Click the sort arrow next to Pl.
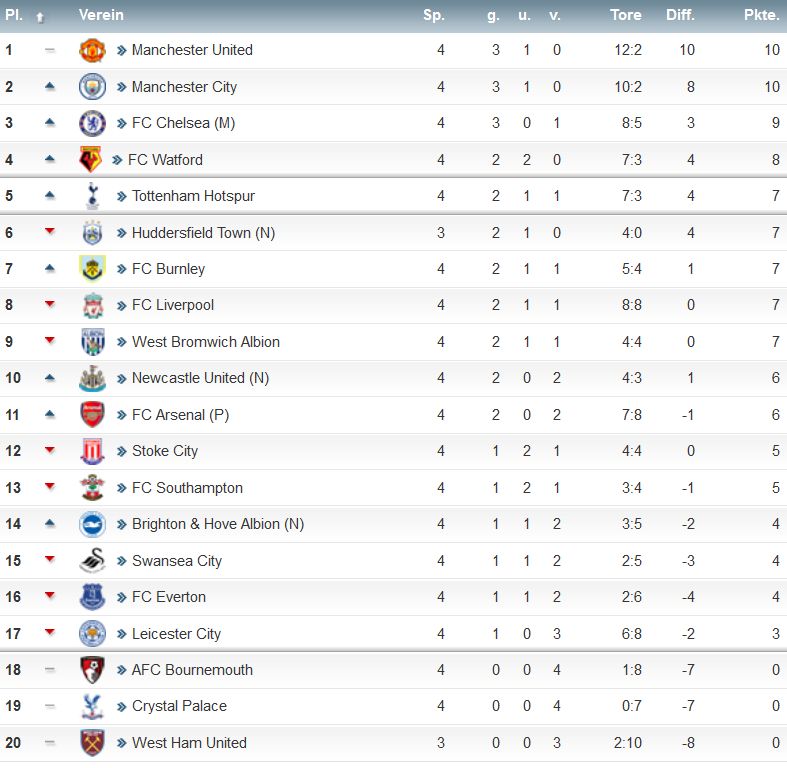The width and height of the screenshot is (787, 768). (40, 18)
